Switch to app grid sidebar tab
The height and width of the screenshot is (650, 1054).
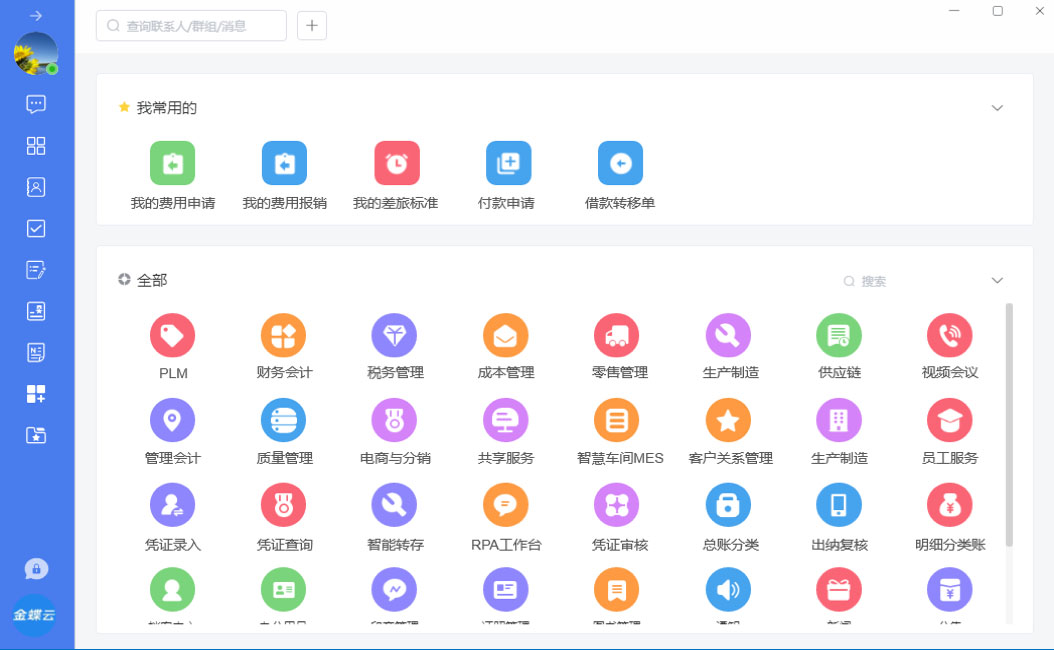click(36, 146)
